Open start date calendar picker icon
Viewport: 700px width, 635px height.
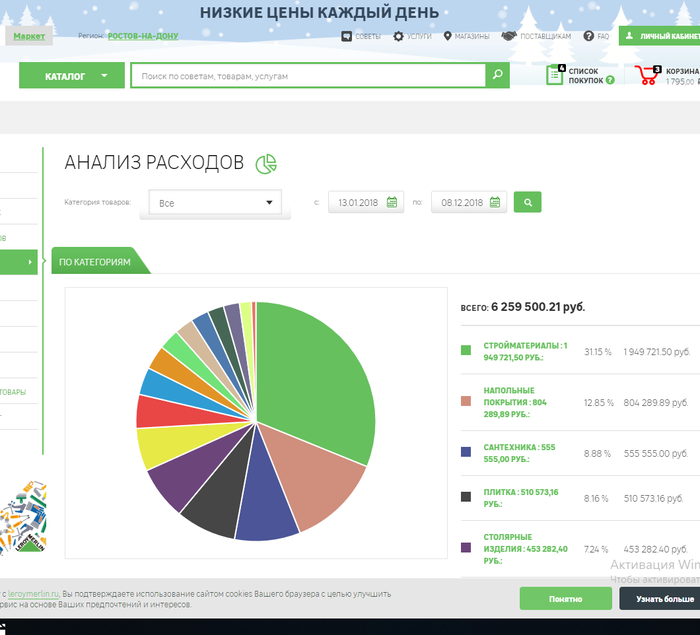[x=394, y=202]
